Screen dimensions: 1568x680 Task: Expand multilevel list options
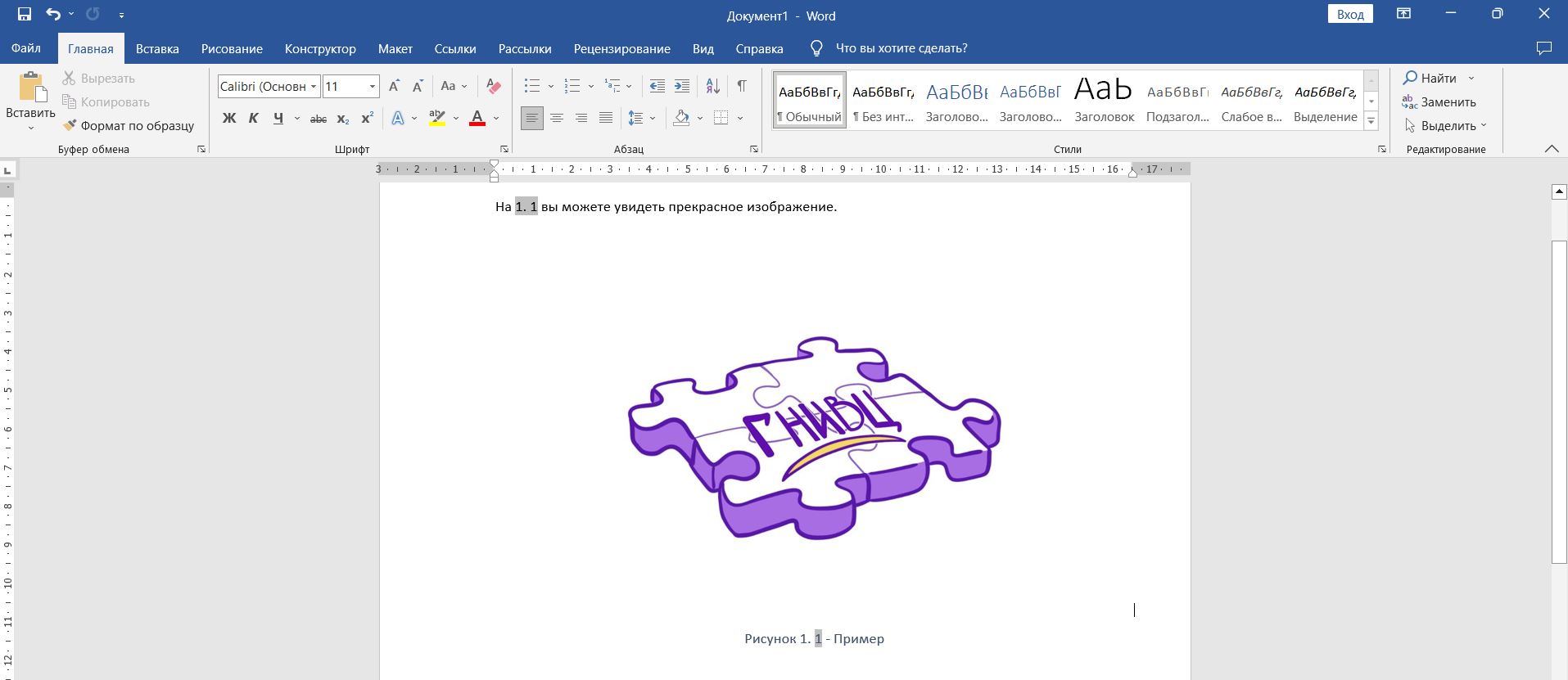[629, 86]
